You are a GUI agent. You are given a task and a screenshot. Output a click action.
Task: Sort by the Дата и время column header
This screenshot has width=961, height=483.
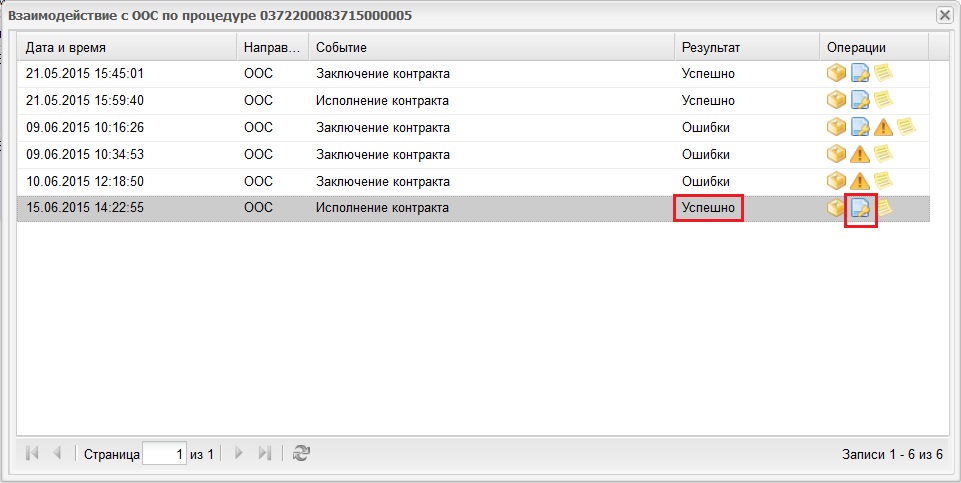[x=127, y=47]
